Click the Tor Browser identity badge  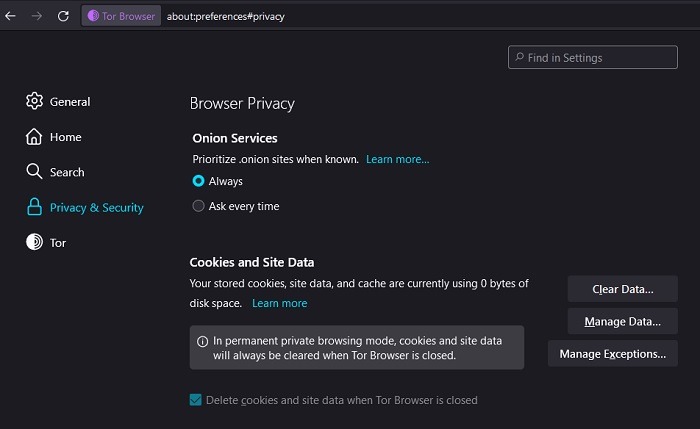[x=121, y=16]
